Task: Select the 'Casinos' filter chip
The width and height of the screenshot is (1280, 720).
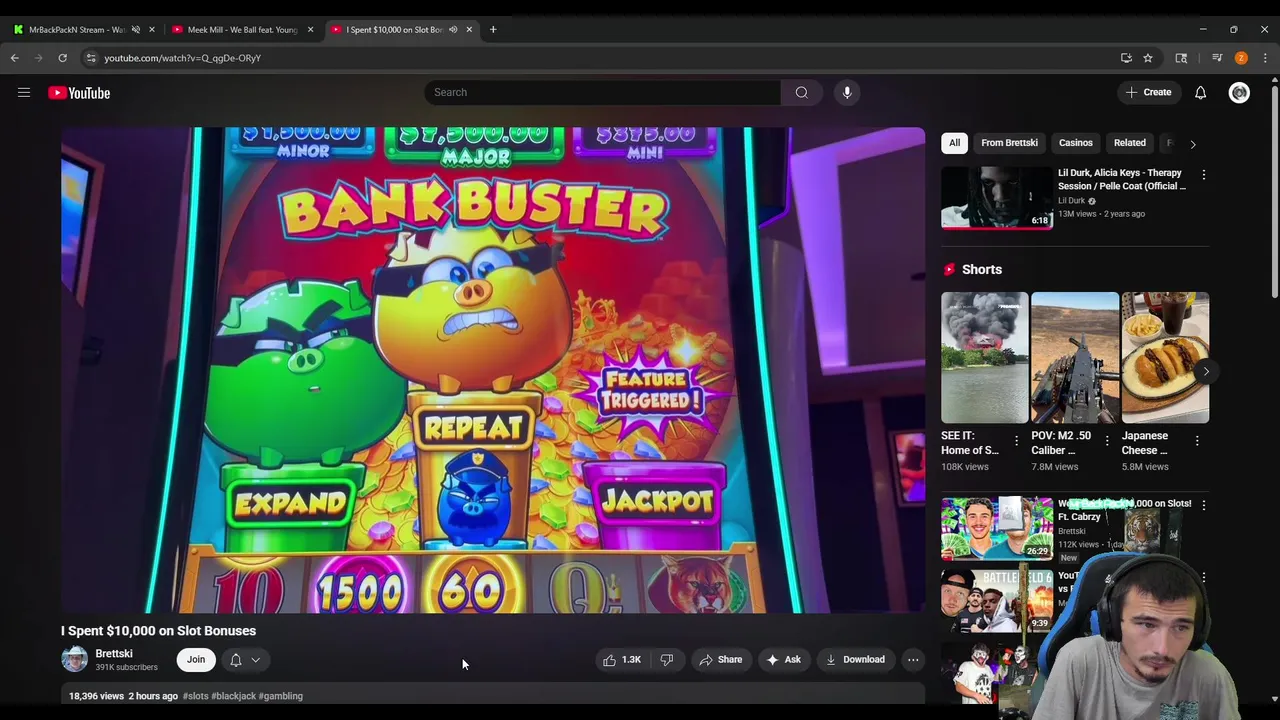Action: (1076, 143)
